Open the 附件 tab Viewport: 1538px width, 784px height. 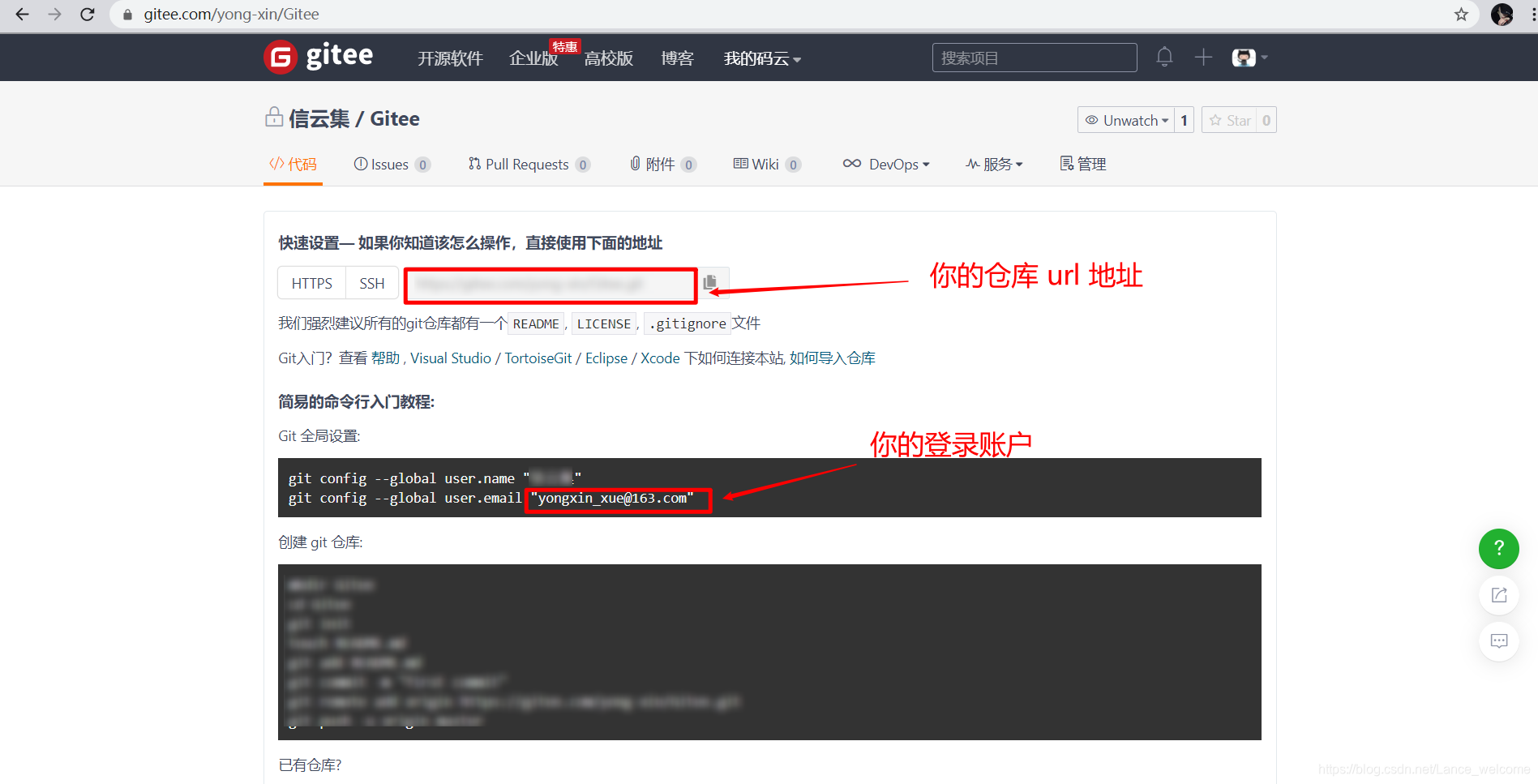click(663, 164)
